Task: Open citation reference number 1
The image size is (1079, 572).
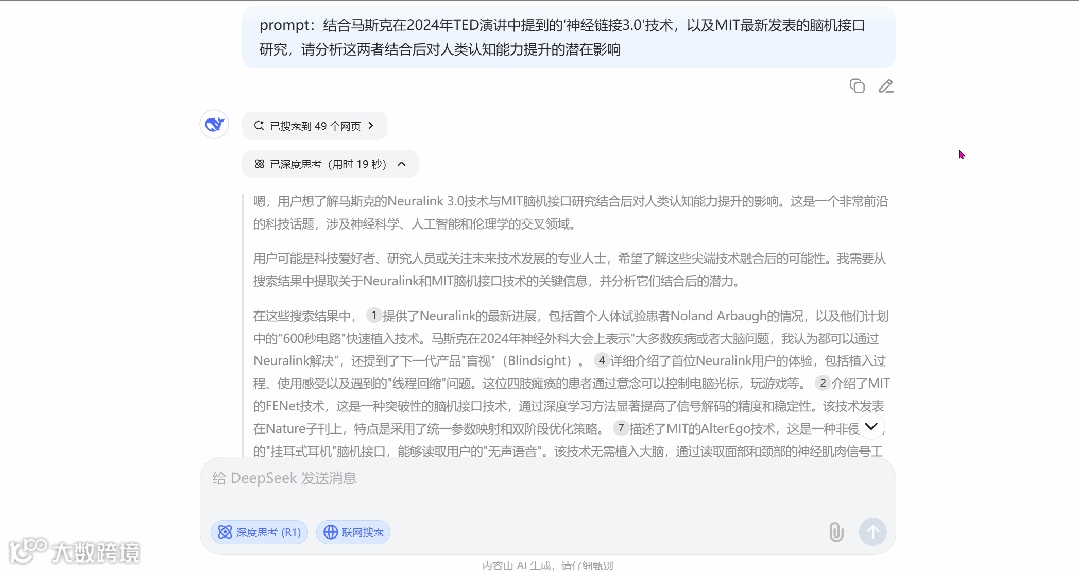Action: click(373, 315)
